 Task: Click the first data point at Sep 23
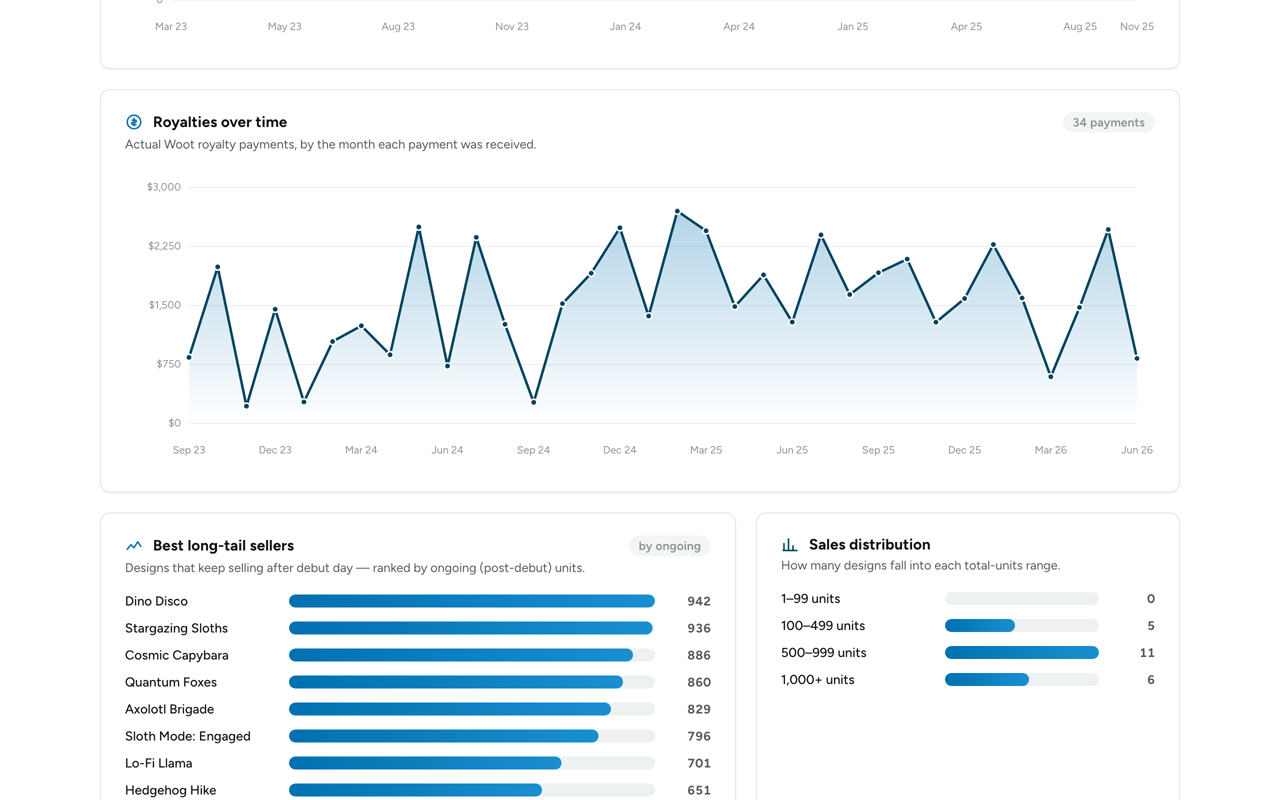189,357
